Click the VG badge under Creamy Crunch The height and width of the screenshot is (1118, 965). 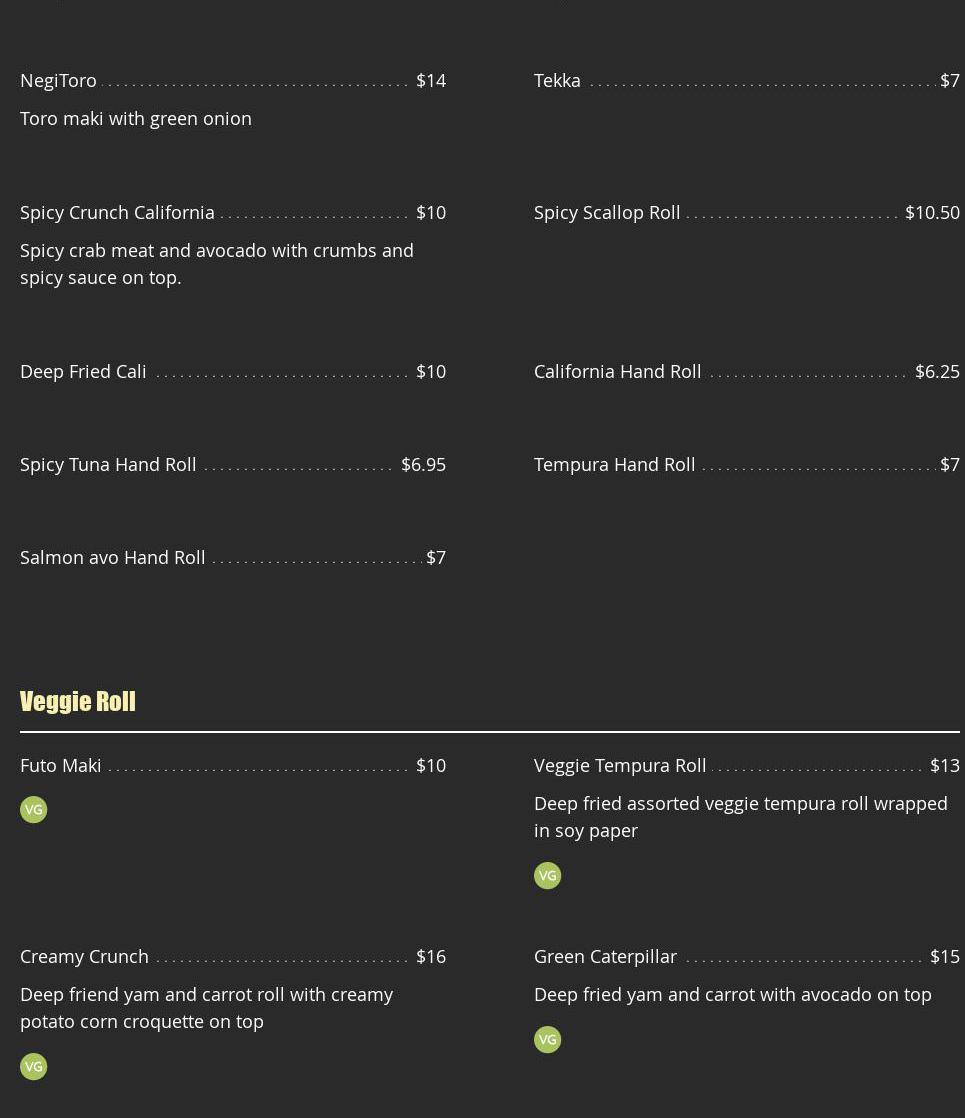(34, 1067)
